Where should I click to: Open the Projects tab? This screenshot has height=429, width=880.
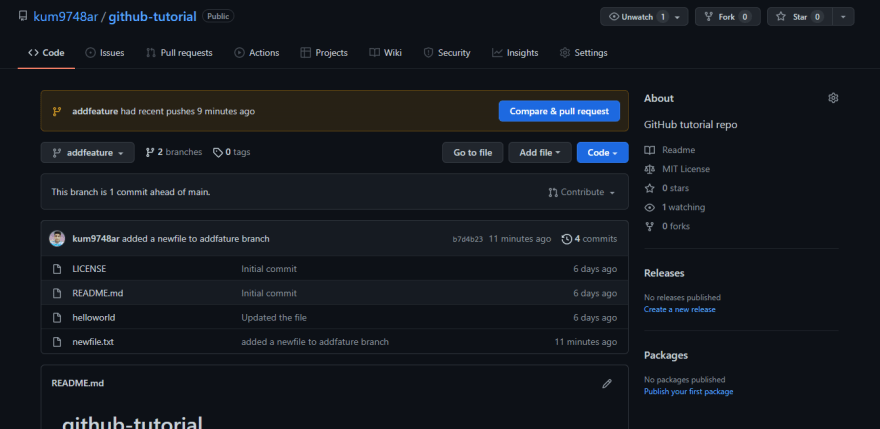coord(324,53)
